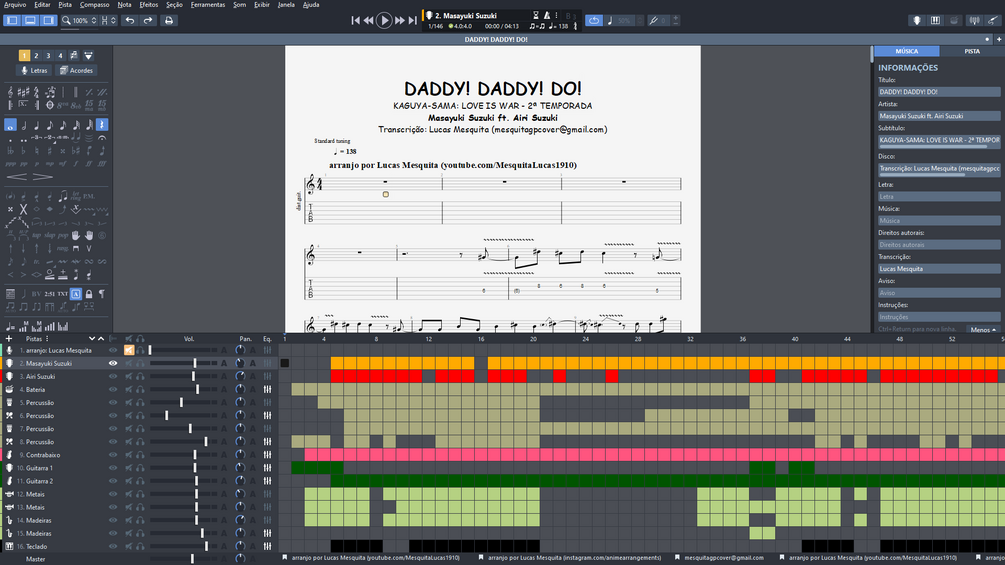Open Compasso menu

(95, 4)
